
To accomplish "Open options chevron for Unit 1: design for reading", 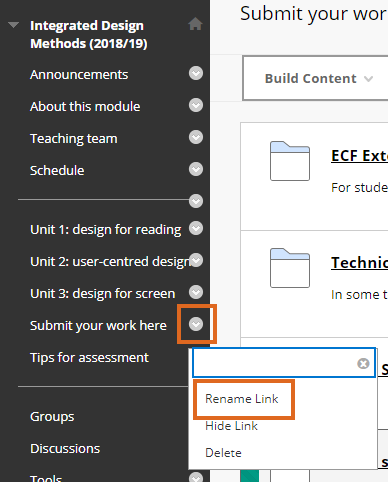I will [196, 228].
